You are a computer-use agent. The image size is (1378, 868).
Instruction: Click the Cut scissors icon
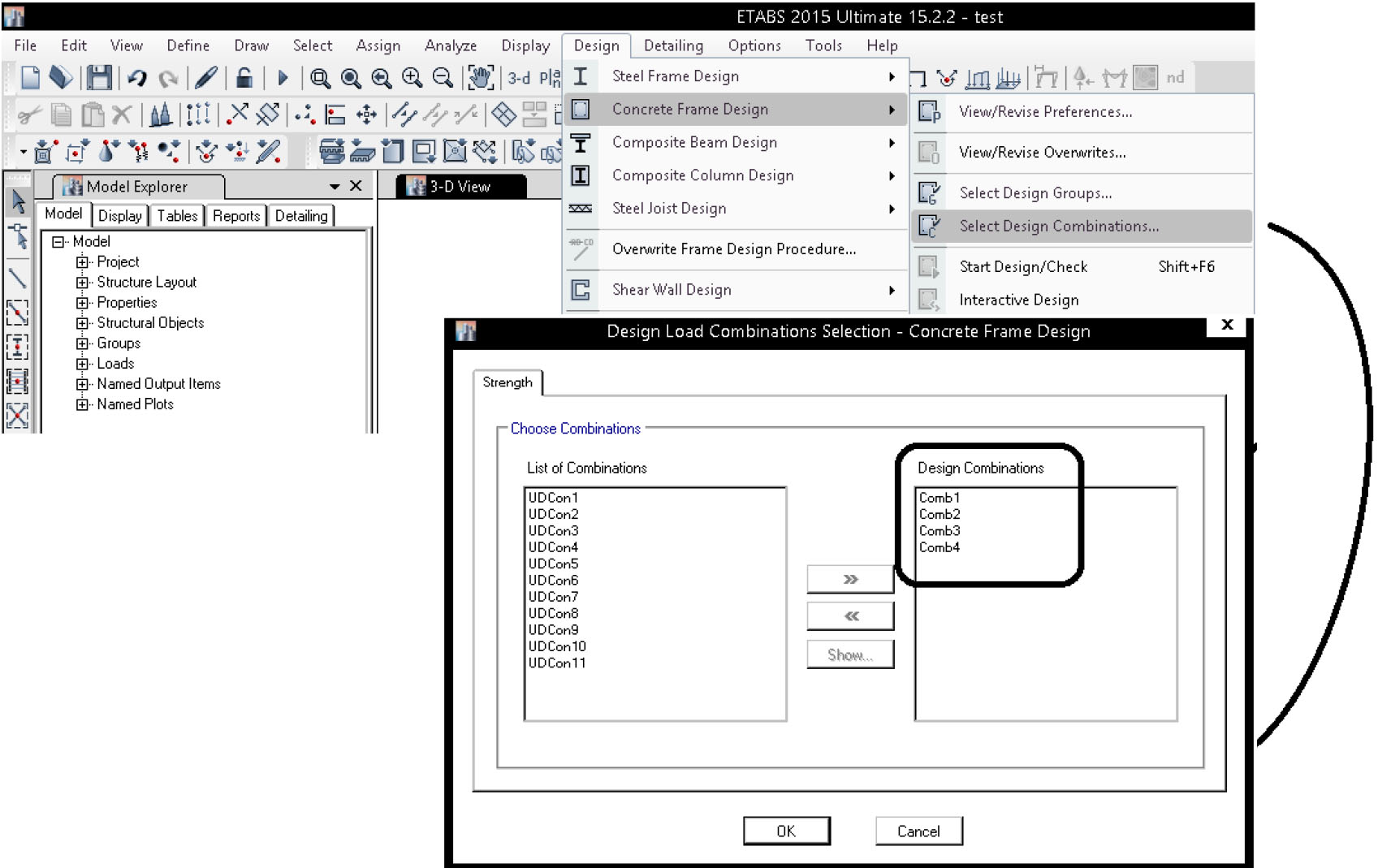tap(29, 114)
